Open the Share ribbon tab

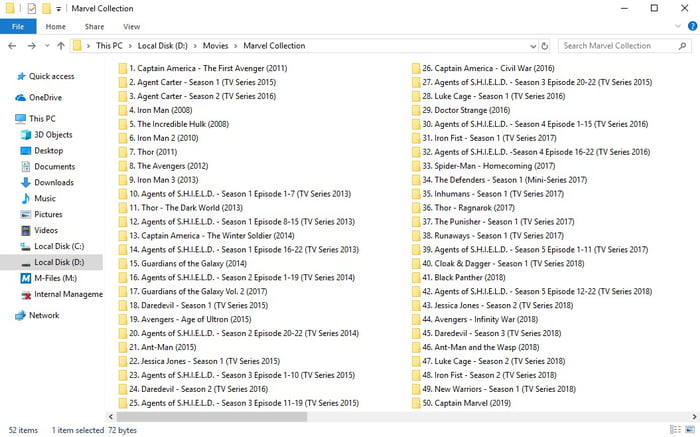tap(94, 27)
